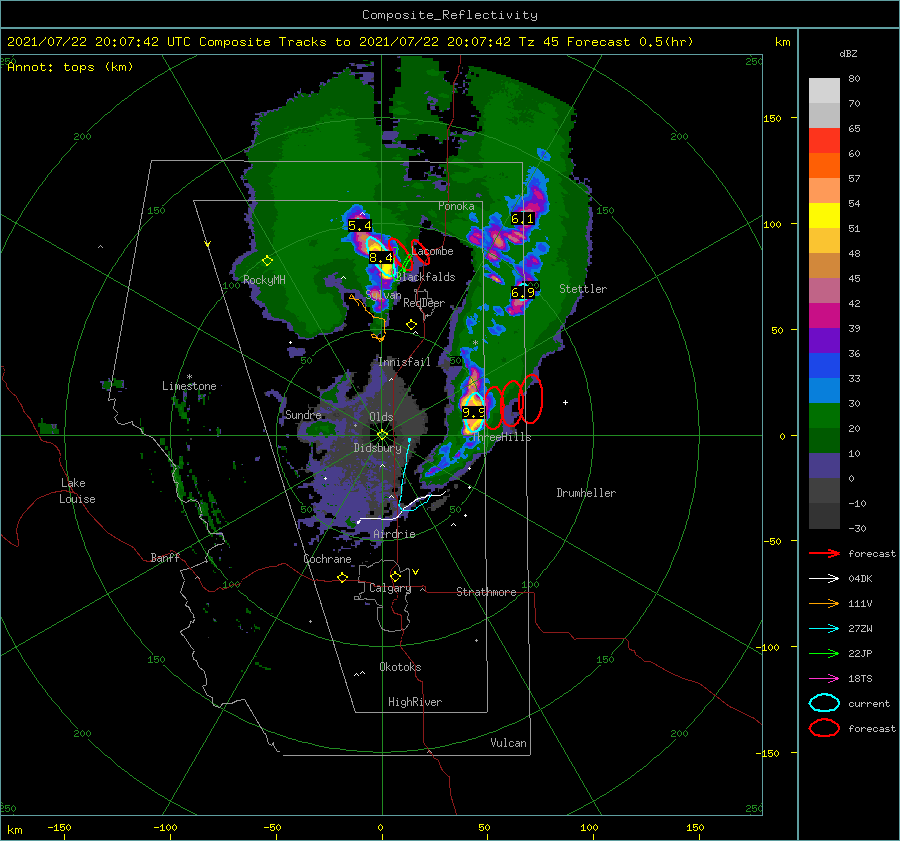Click the yellow diamond marker near RockyMH
Viewport: 900px width, 841px height.
coord(267,261)
